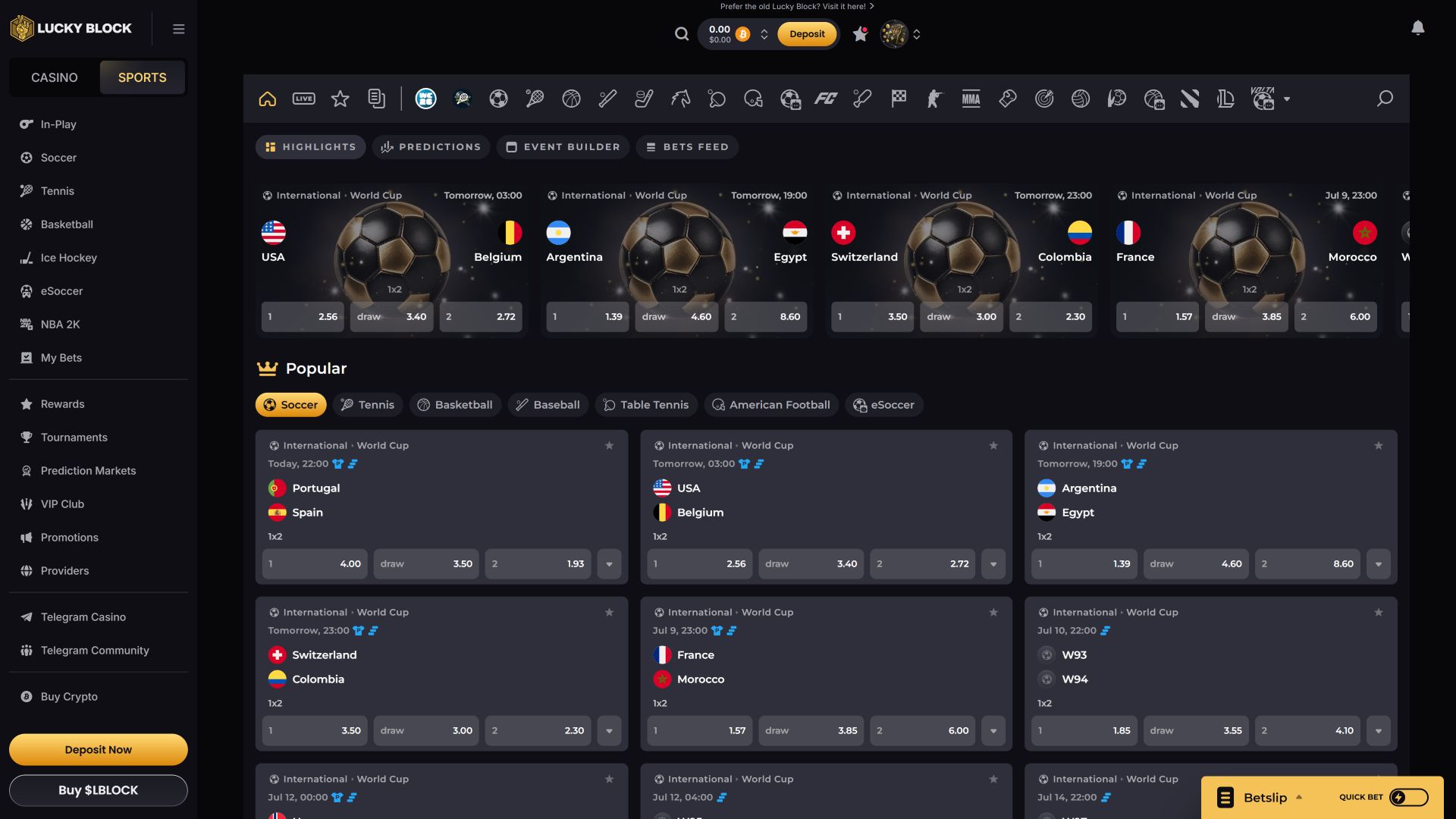1456x819 pixels.
Task: Select the soccer ball sport icon
Action: pyautogui.click(x=498, y=99)
